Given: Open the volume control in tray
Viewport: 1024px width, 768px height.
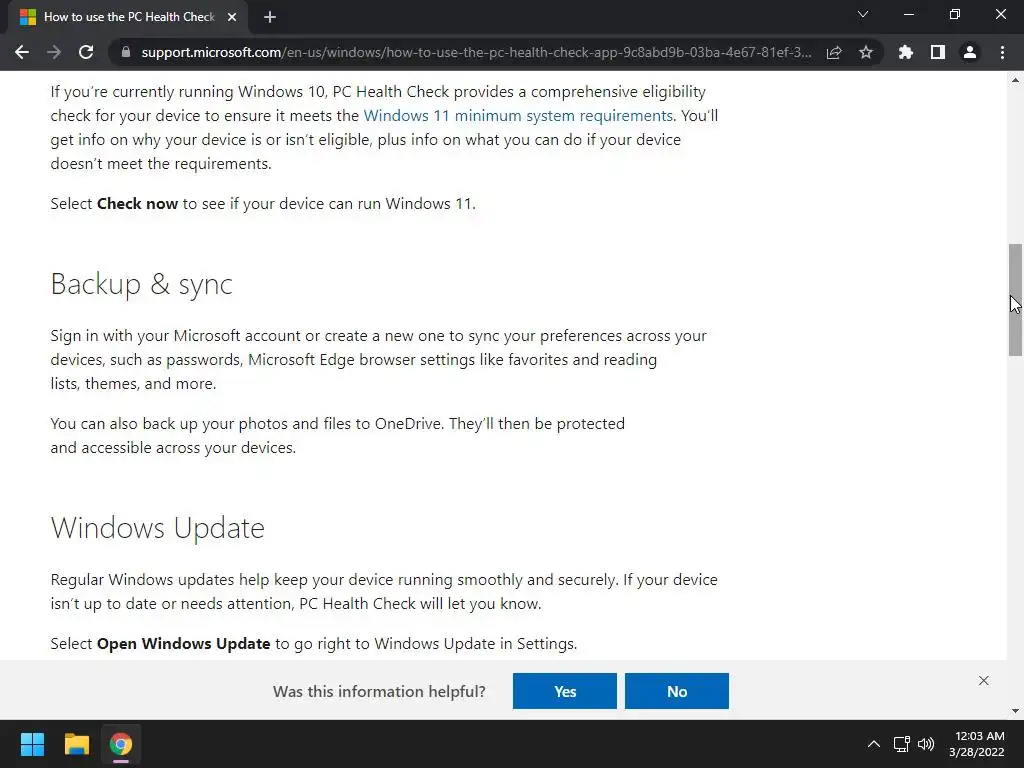Looking at the screenshot, I should click(926, 744).
